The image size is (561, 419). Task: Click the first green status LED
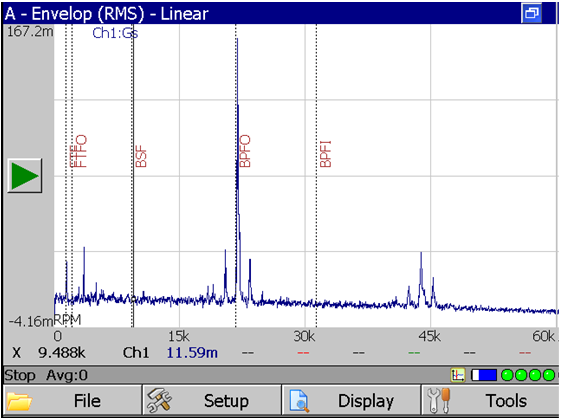tap(507, 375)
